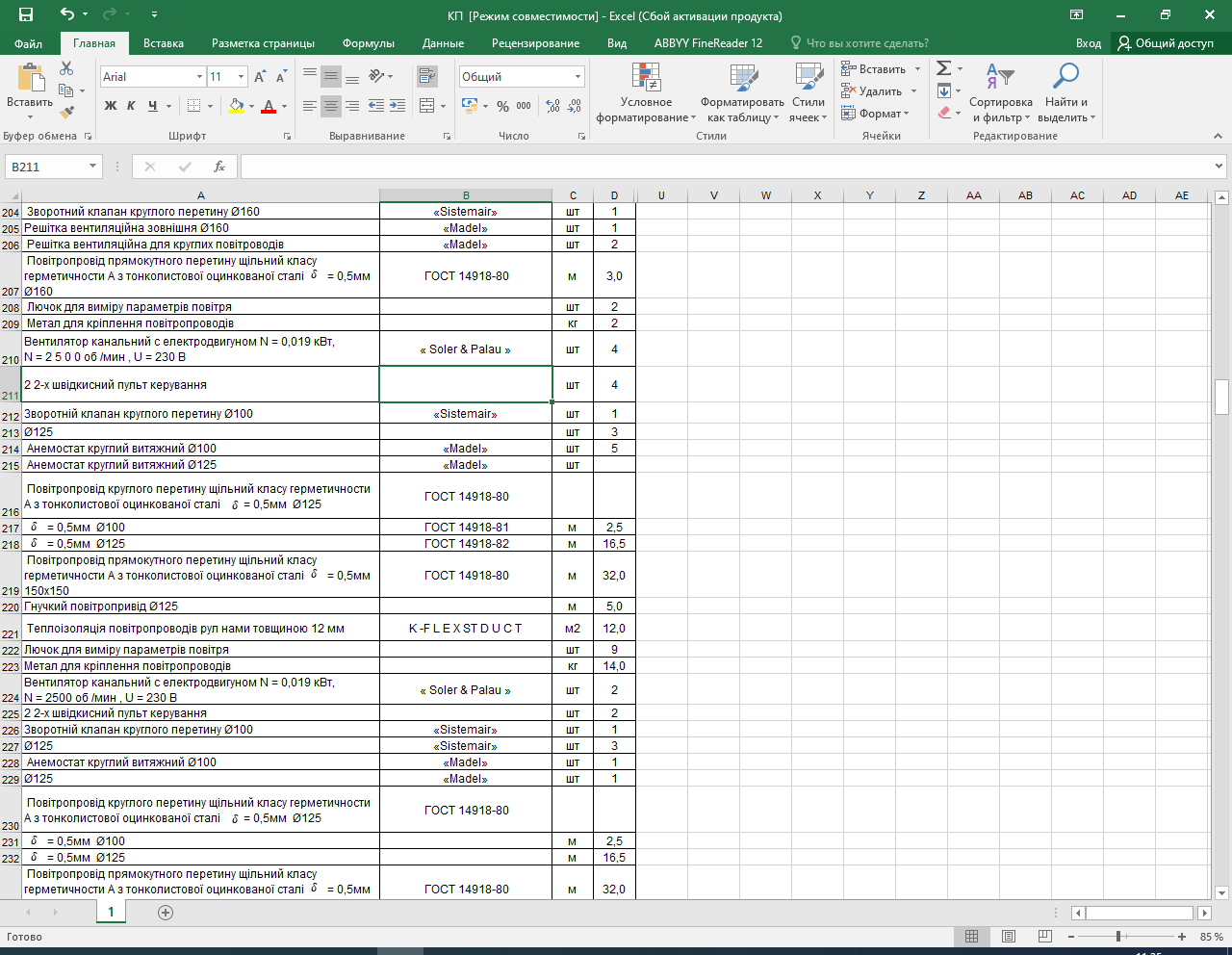Click the Вставить paste icon
Viewport: 1232px width, 955px height.
pyautogui.click(x=30, y=77)
